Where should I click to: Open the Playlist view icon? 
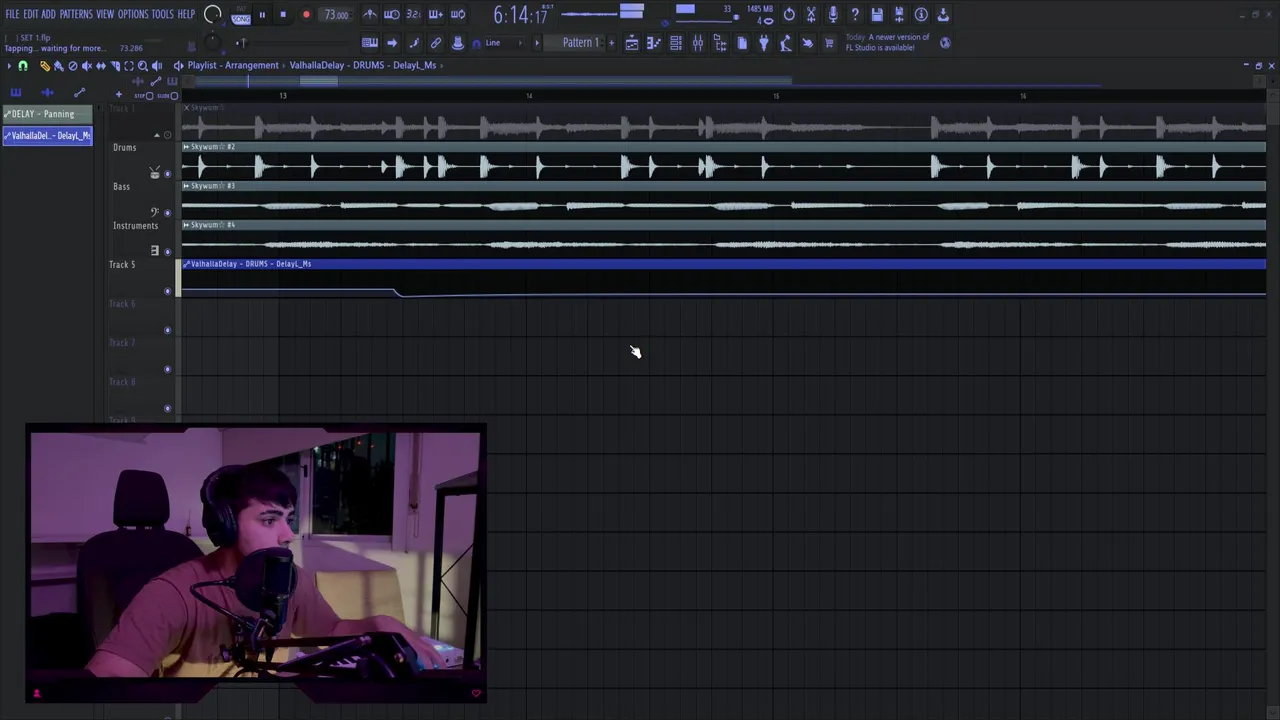click(x=632, y=43)
